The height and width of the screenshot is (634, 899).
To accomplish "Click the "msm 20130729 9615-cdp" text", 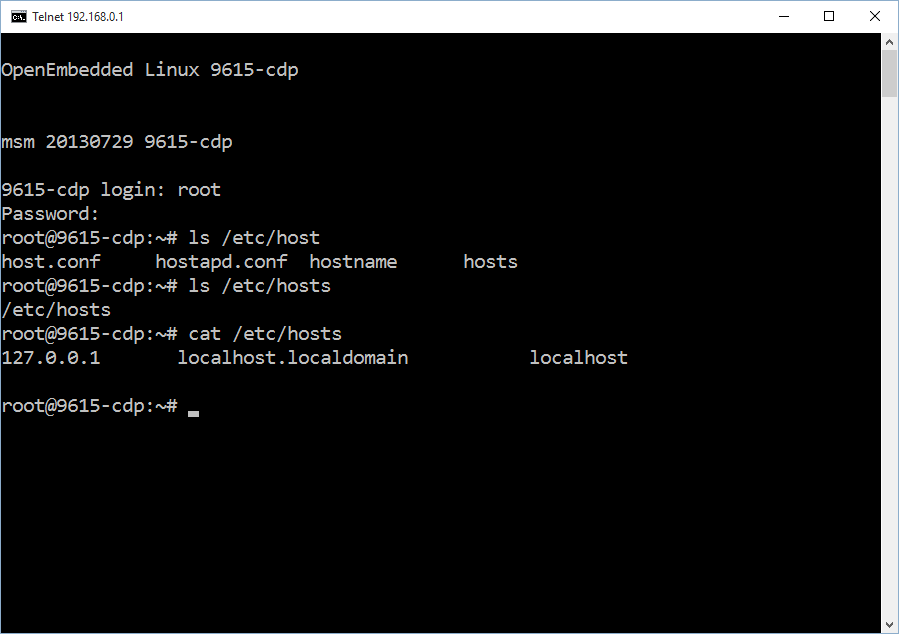I will (117, 142).
